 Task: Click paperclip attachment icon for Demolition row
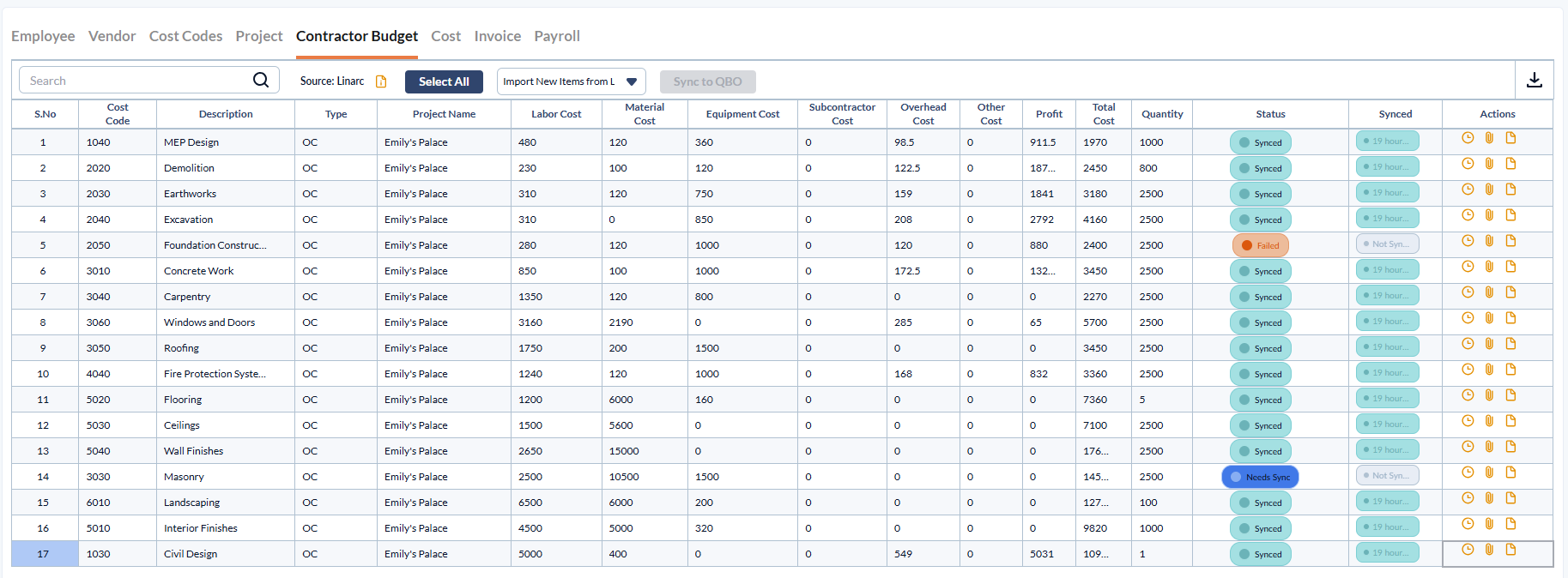tap(1489, 164)
